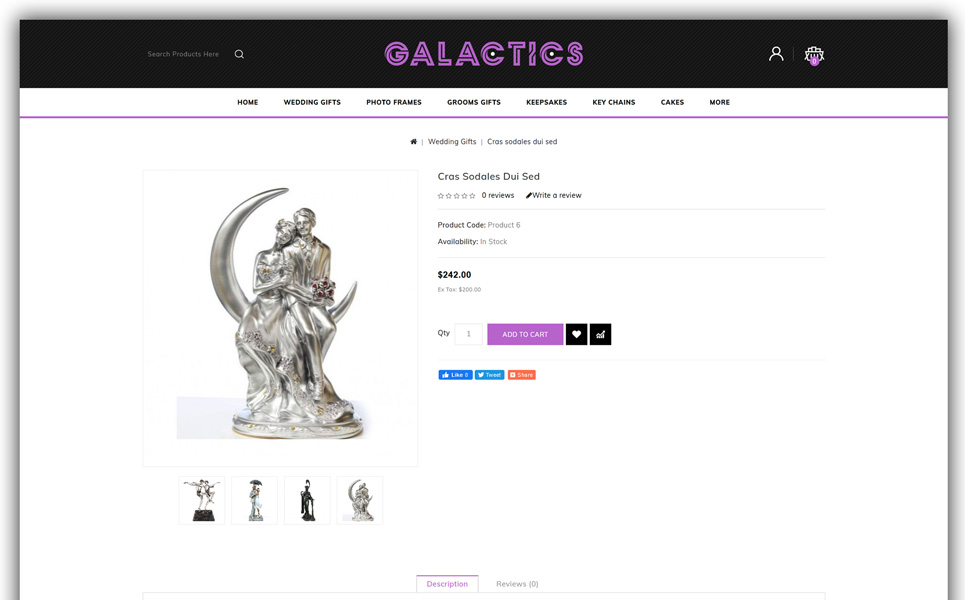
Task: Click the Add to Cart button
Action: (525, 334)
